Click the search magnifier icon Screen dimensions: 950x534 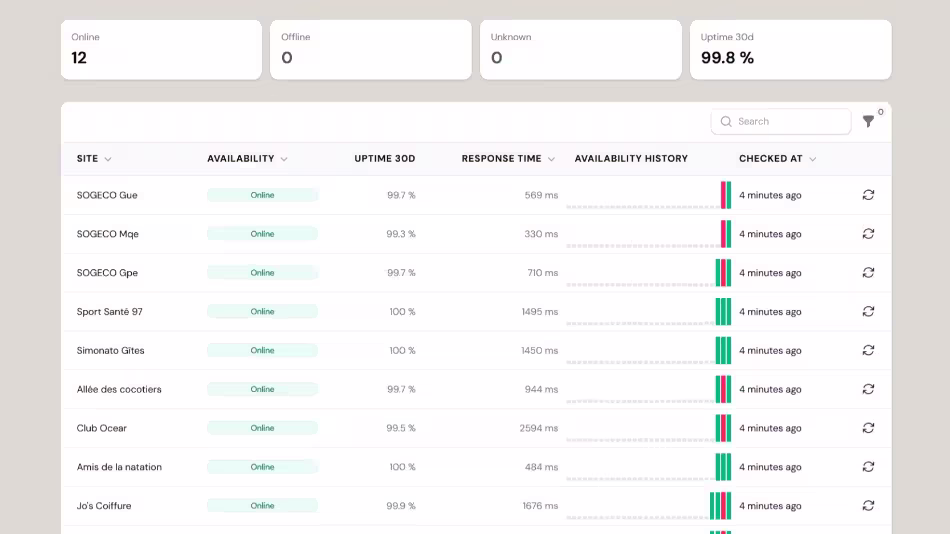click(x=726, y=121)
